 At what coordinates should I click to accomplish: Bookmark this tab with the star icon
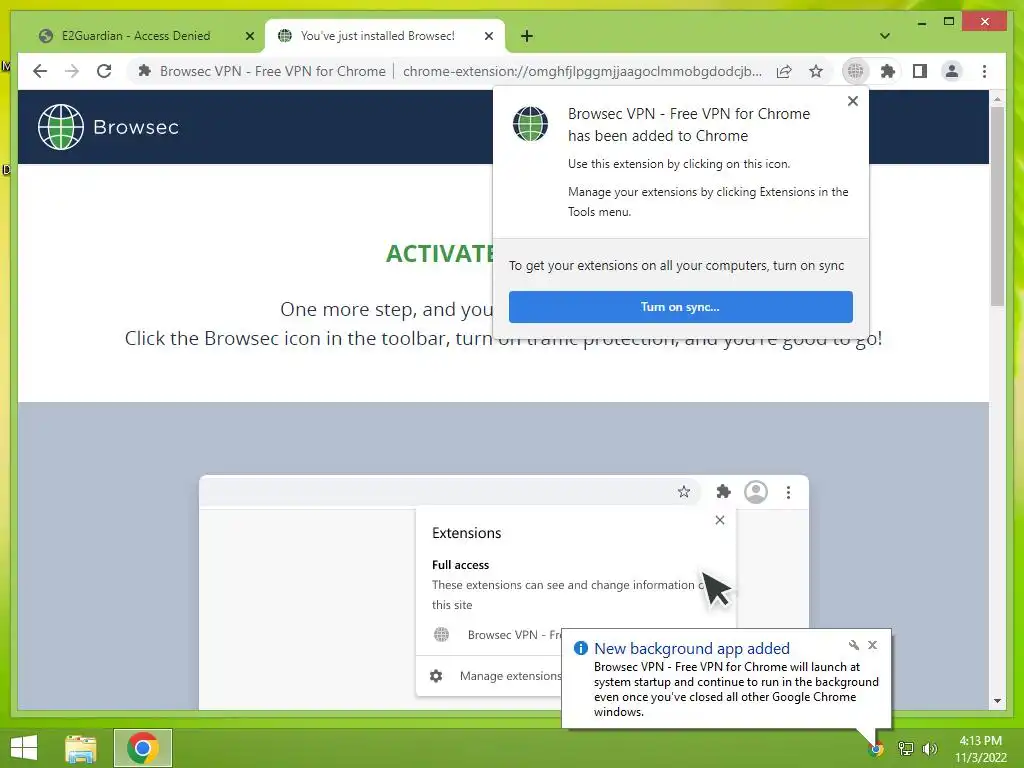(x=816, y=71)
